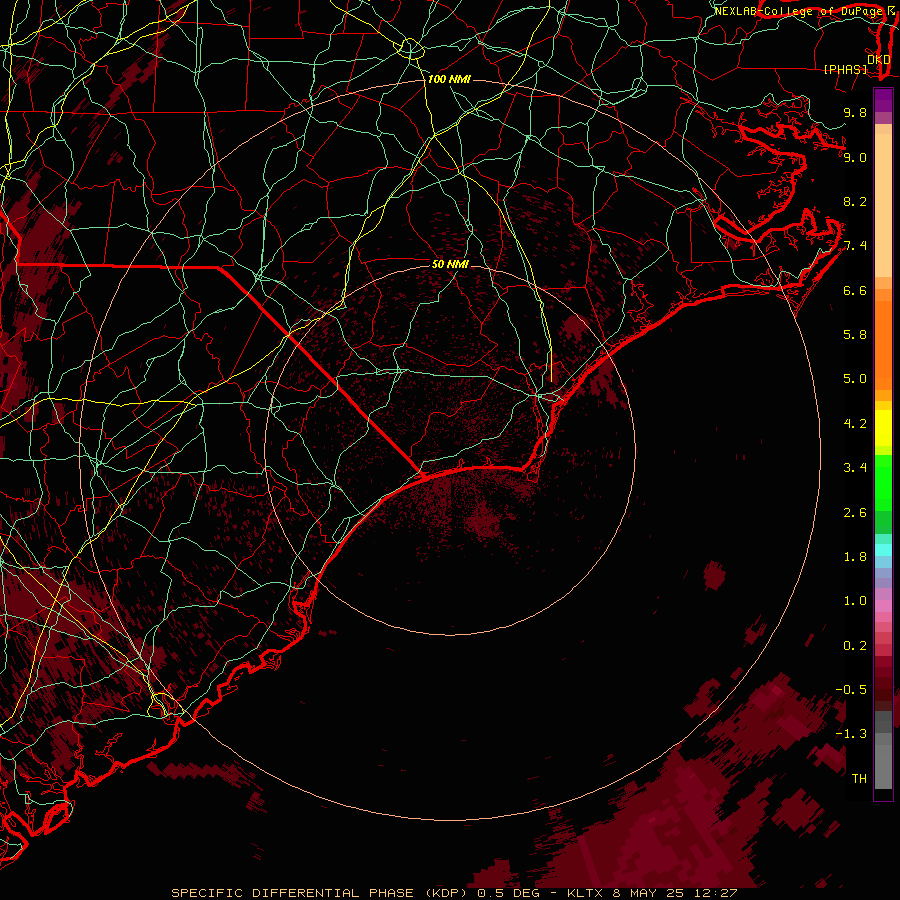900x900 pixels.
Task: Click the KLTX station identifier in caption
Action: [x=585, y=893]
